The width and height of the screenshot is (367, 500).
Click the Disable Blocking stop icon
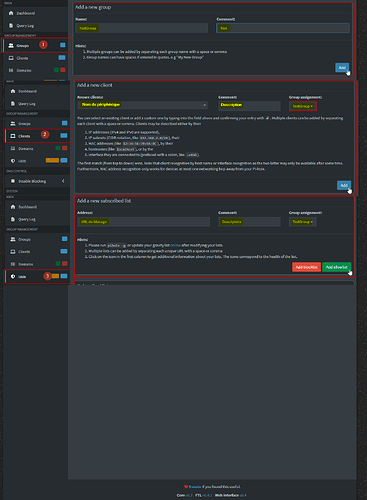(x=13, y=181)
